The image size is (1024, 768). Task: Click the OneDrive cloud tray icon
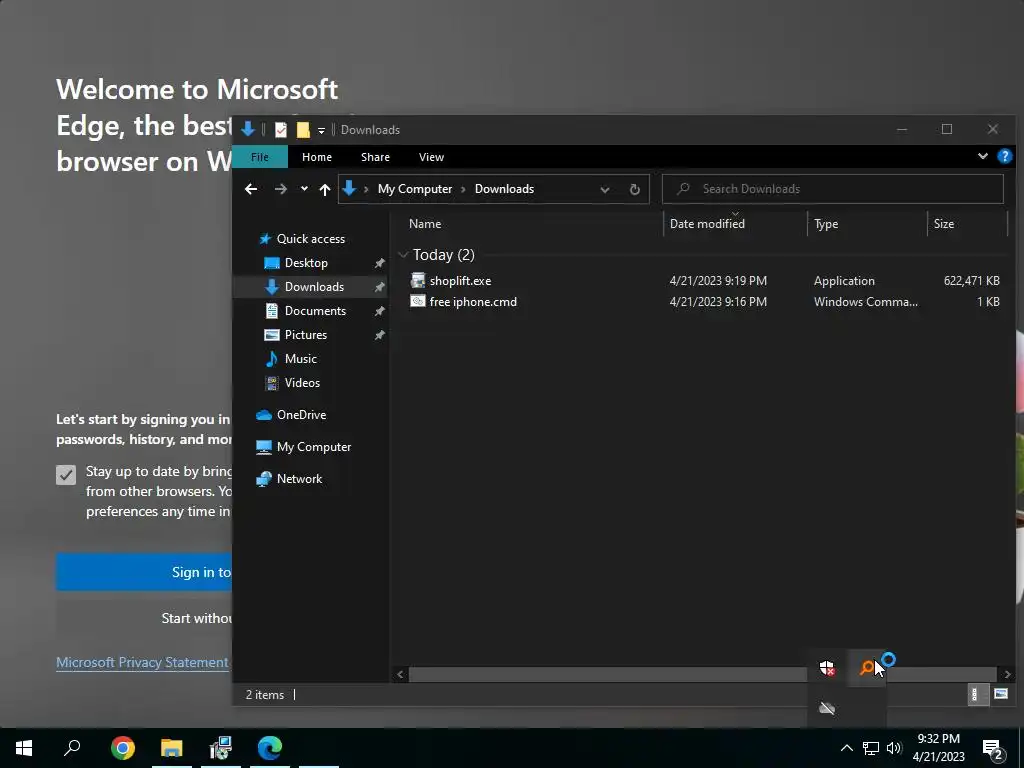(827, 708)
